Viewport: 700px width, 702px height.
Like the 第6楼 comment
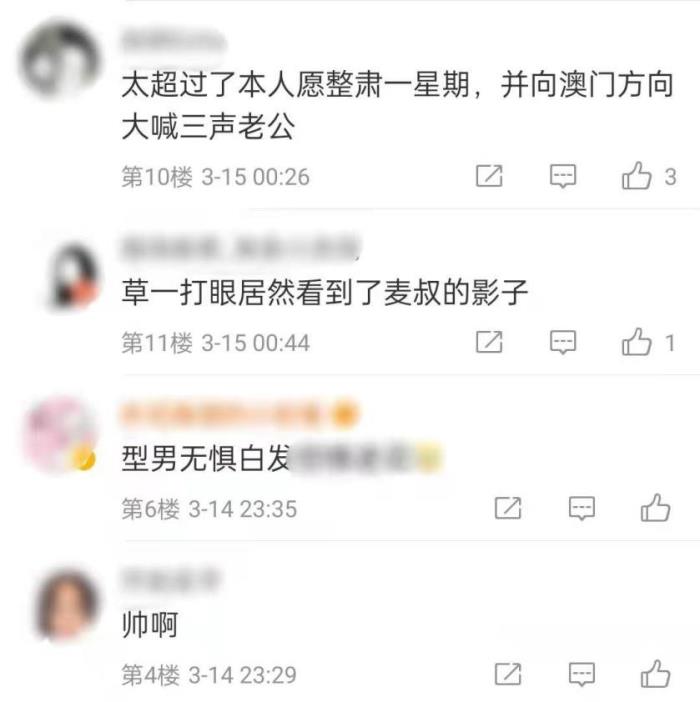(x=655, y=508)
